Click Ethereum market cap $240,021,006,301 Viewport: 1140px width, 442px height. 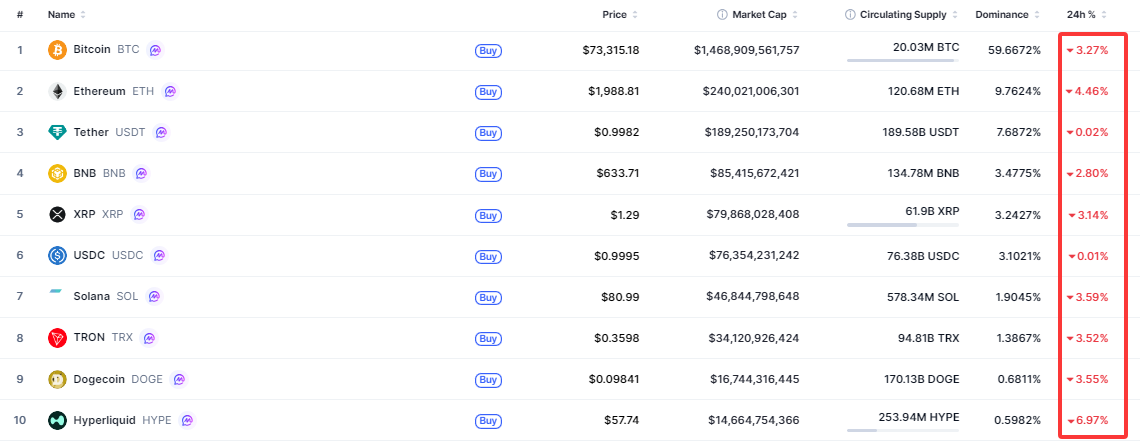751,92
